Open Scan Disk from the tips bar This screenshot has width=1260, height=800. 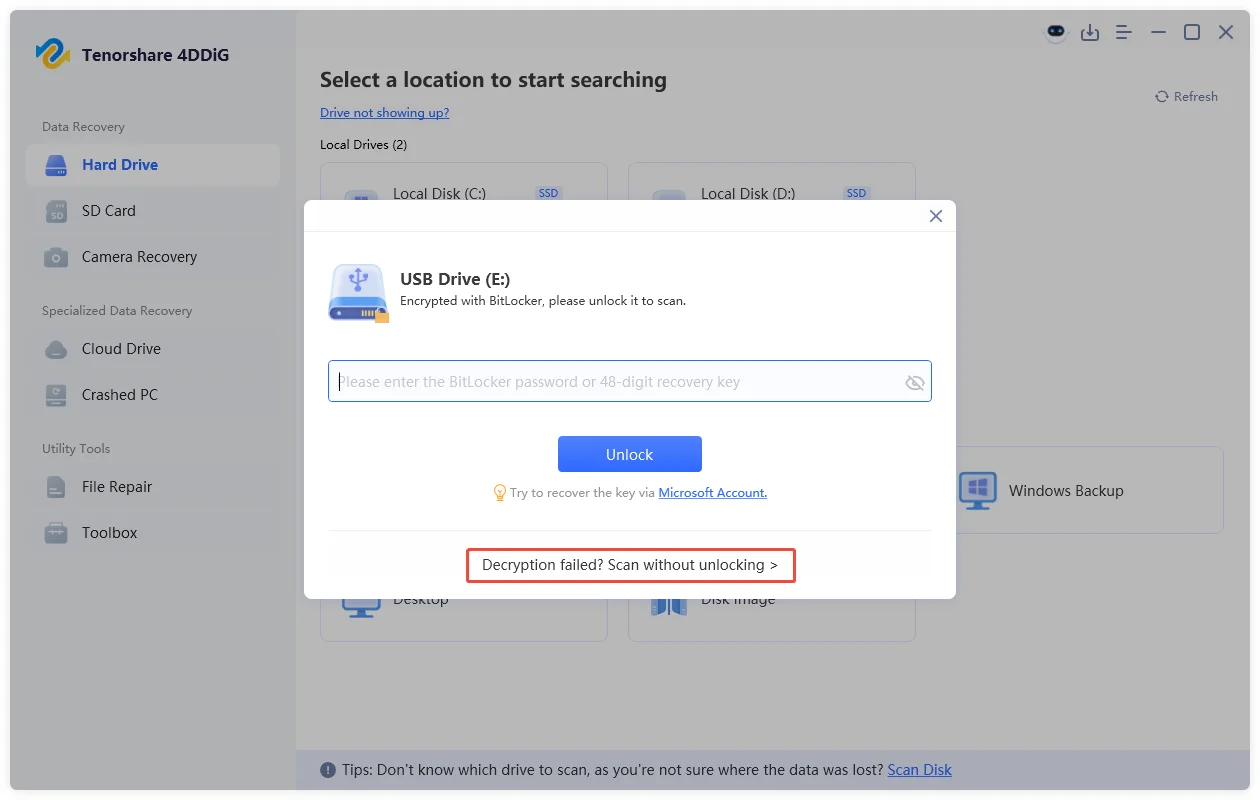(x=918, y=769)
